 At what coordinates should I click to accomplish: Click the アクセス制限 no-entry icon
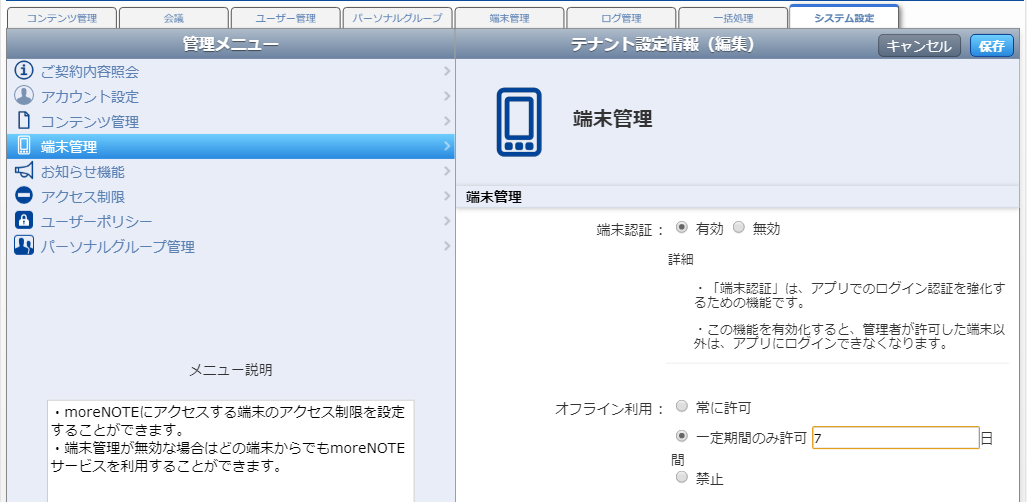(24, 196)
